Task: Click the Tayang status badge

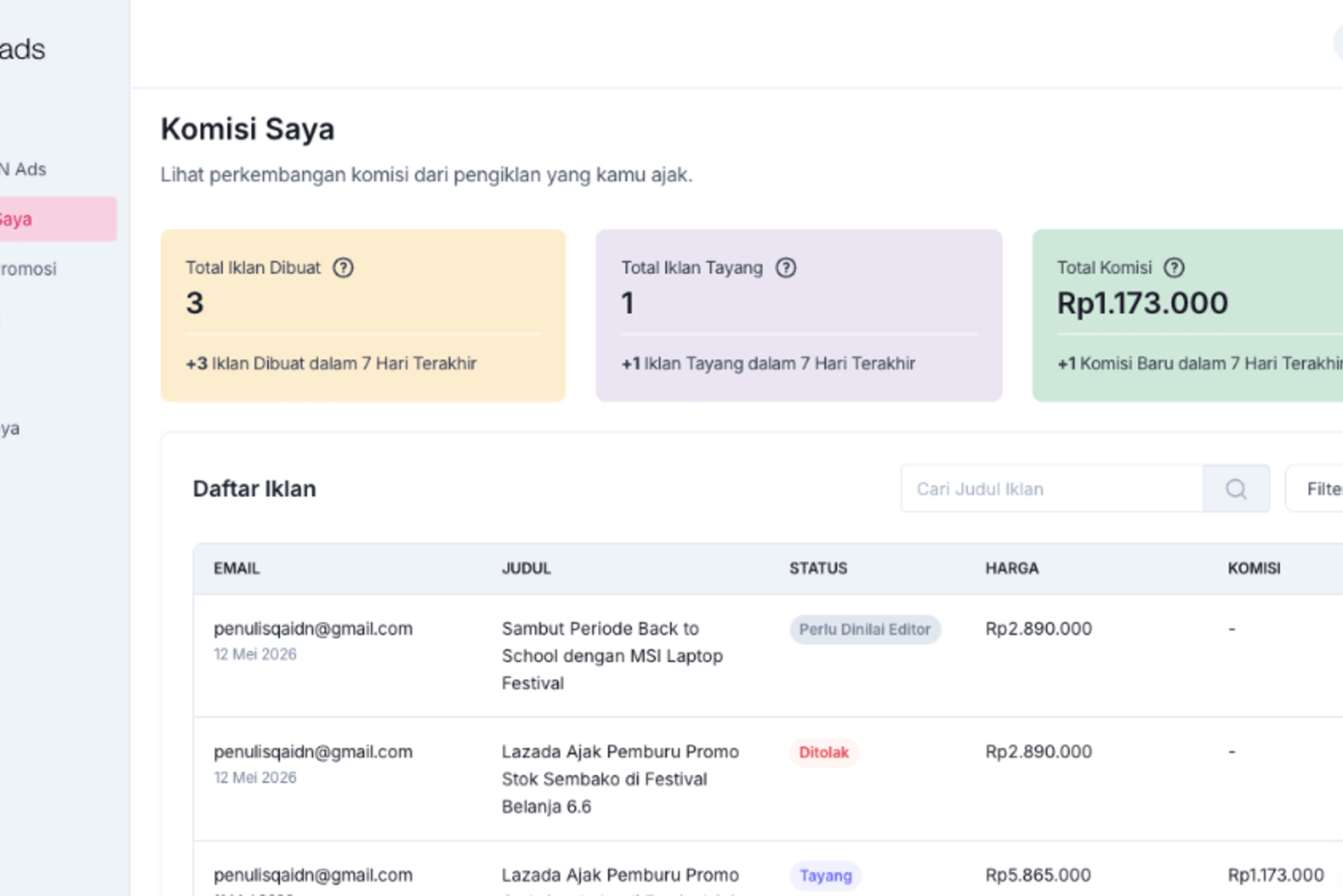Action: [826, 876]
